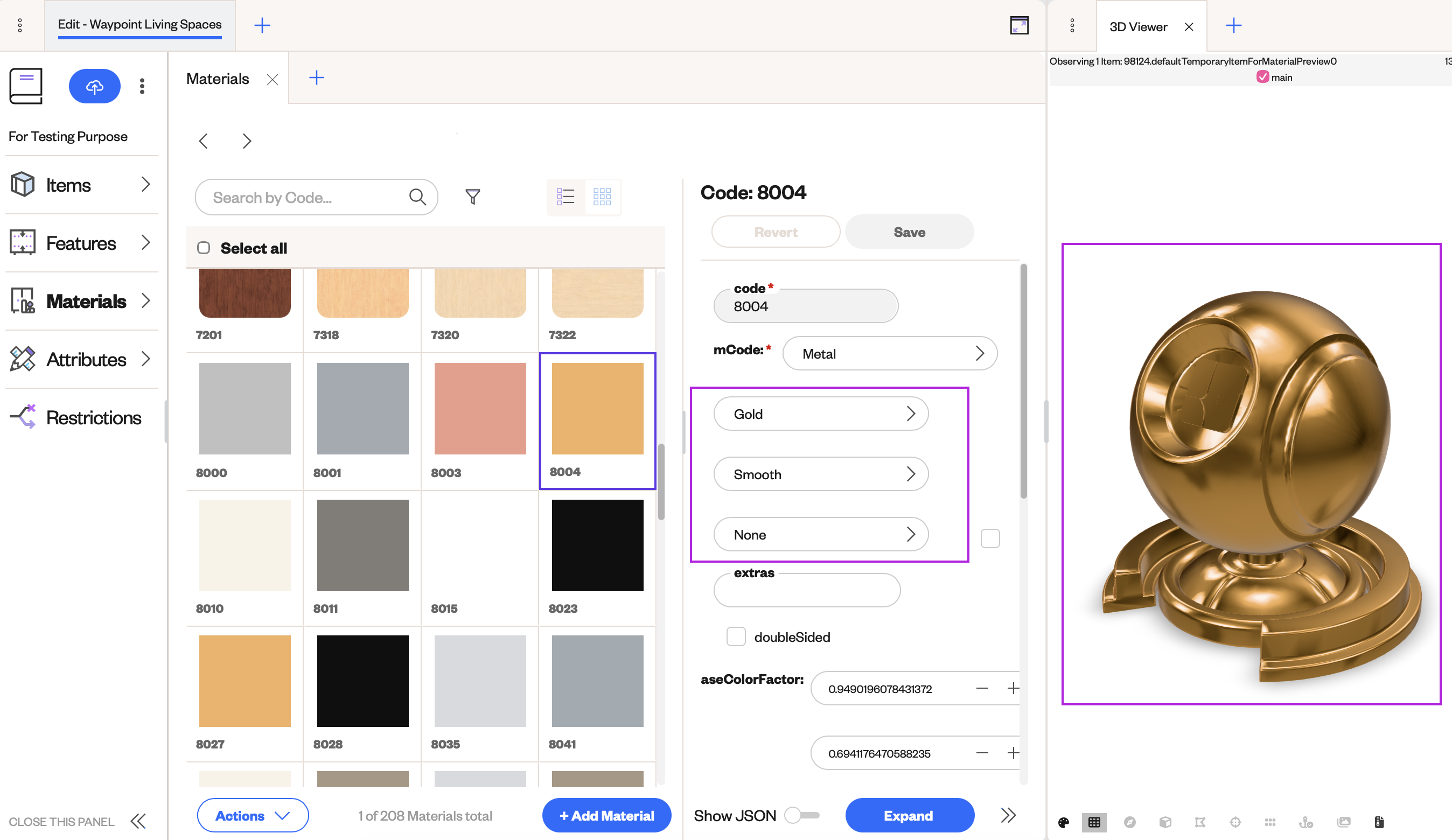The height and width of the screenshot is (840, 1452).
Task: Add a new tab next to the Materials tab
Action: coord(316,78)
